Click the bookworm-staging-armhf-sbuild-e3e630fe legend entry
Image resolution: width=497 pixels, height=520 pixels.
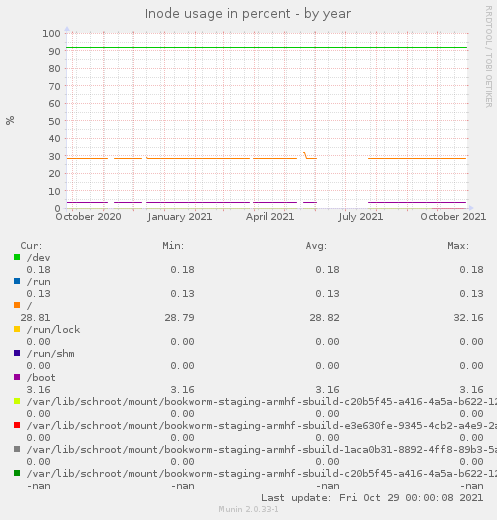(261, 426)
